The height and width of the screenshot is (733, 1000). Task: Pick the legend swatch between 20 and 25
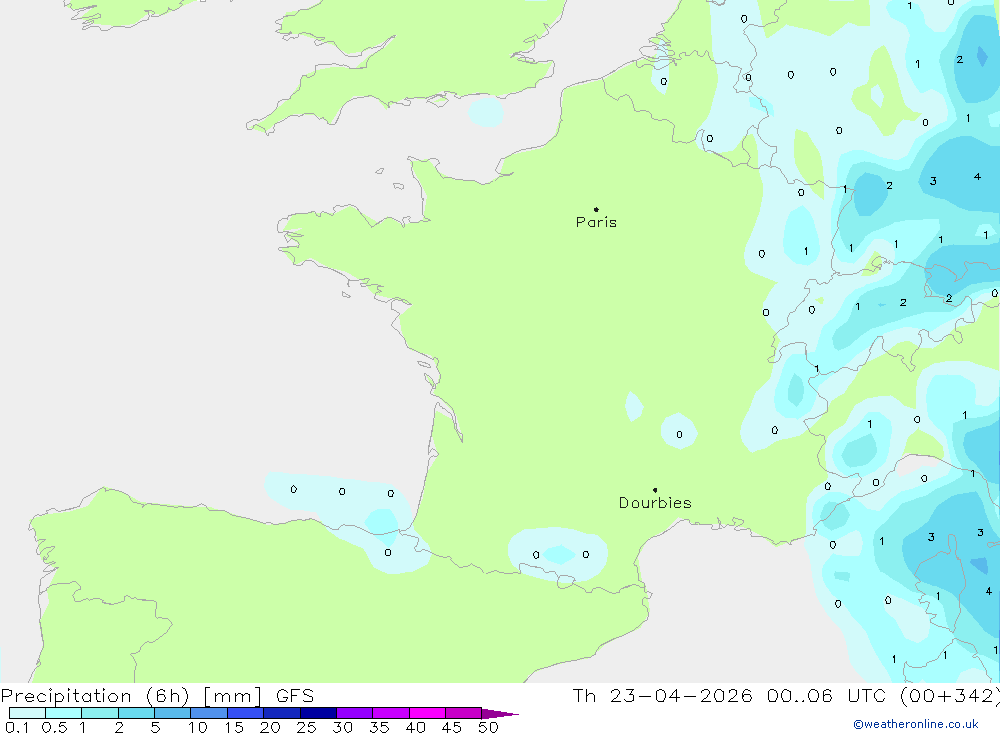pyautogui.click(x=282, y=713)
